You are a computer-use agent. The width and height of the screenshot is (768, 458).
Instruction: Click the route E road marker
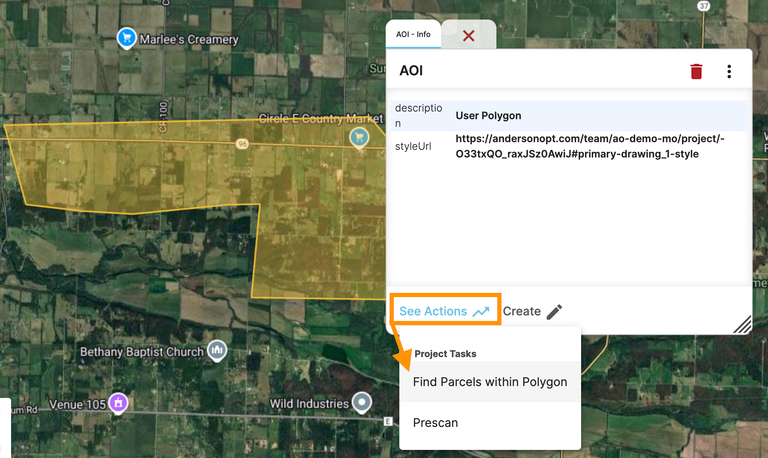pyautogui.click(x=388, y=421)
